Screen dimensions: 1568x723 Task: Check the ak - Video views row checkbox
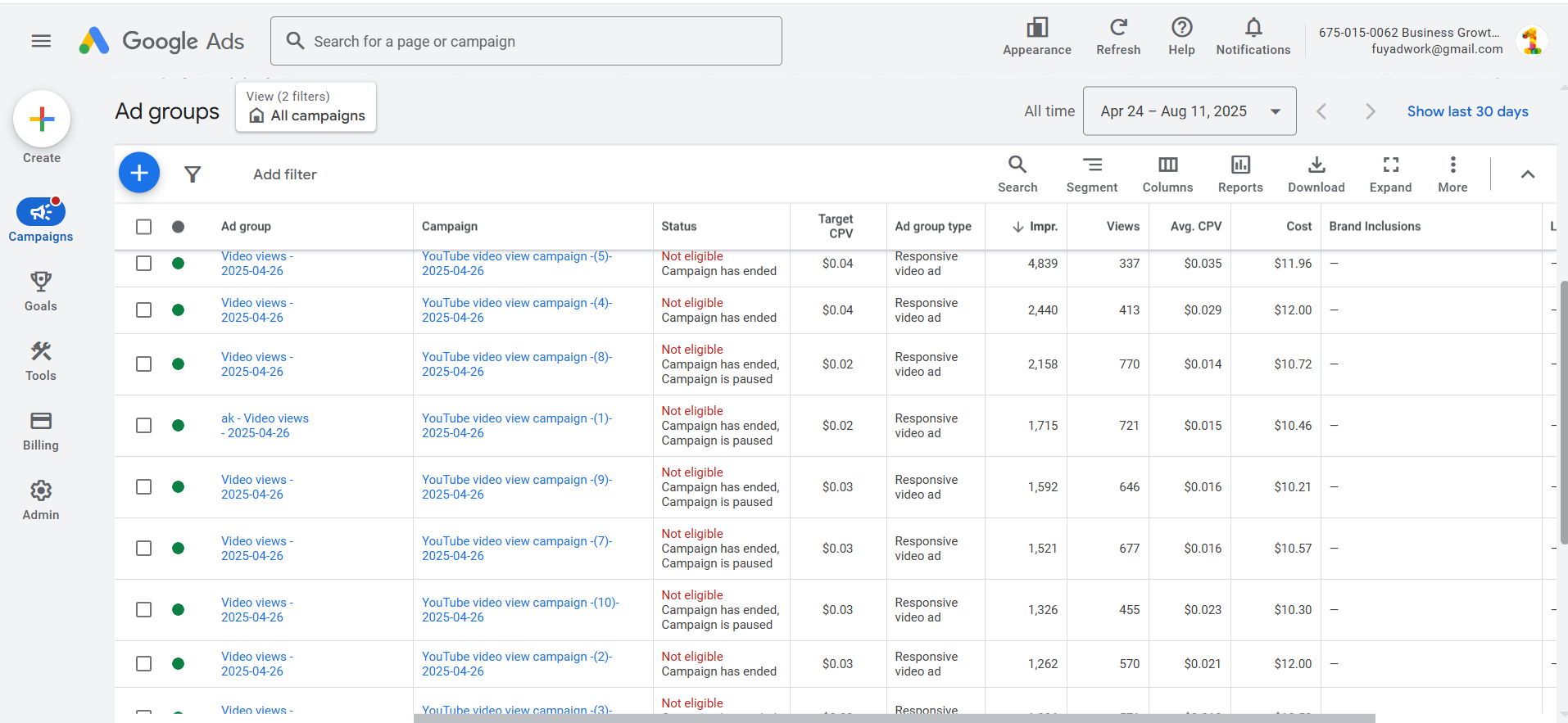144,426
